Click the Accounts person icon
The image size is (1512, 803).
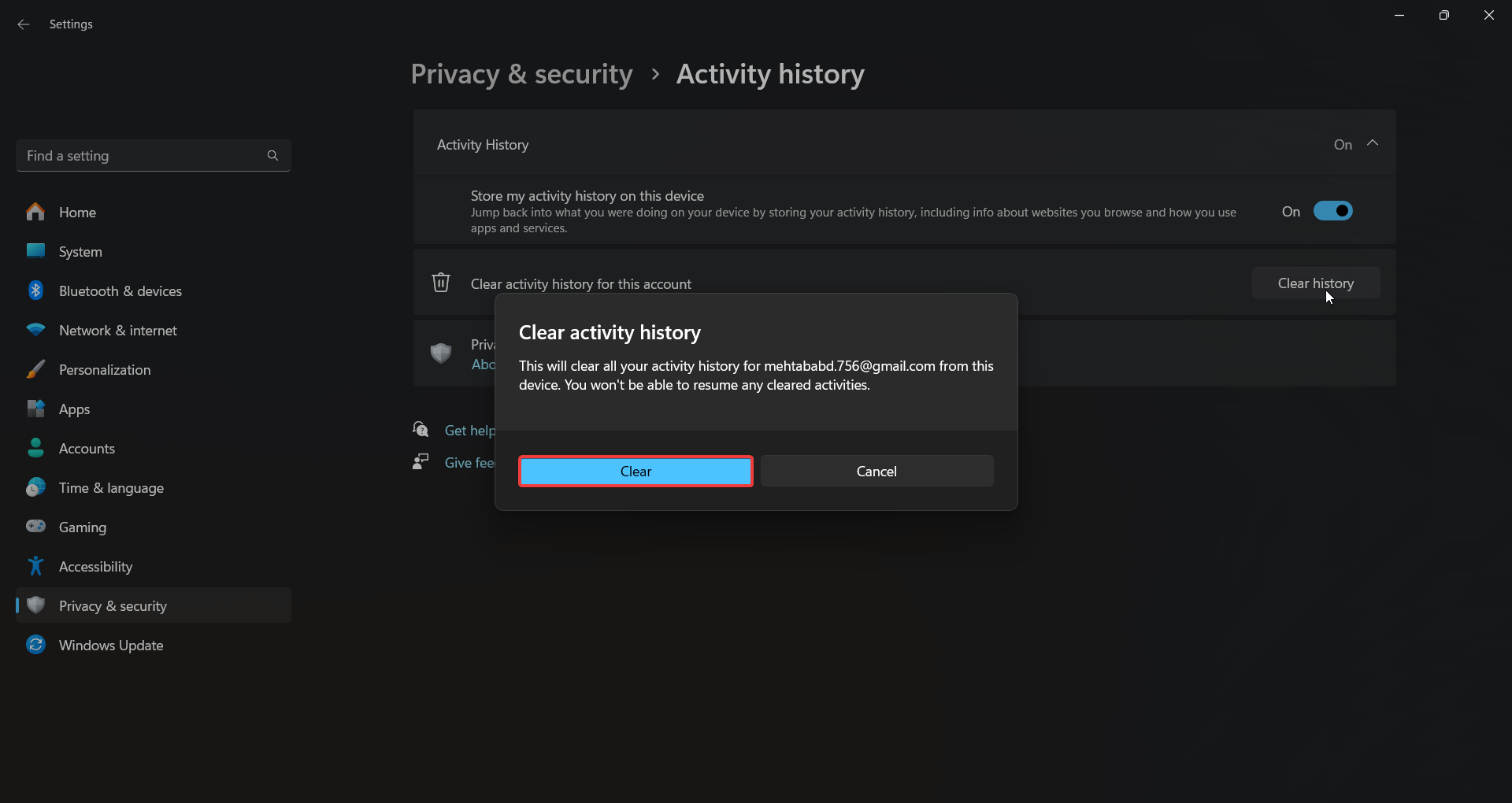pyautogui.click(x=35, y=448)
